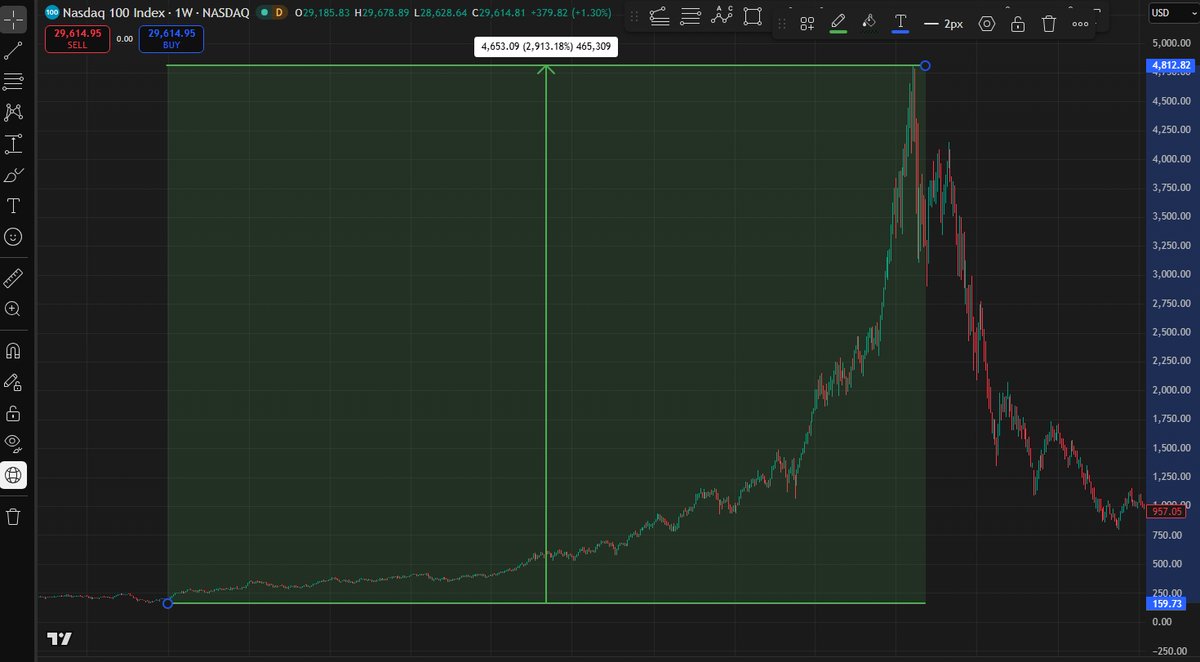Open the forecasting and measurement tools
Viewport: 1200px width, 662px height.
pos(14,144)
